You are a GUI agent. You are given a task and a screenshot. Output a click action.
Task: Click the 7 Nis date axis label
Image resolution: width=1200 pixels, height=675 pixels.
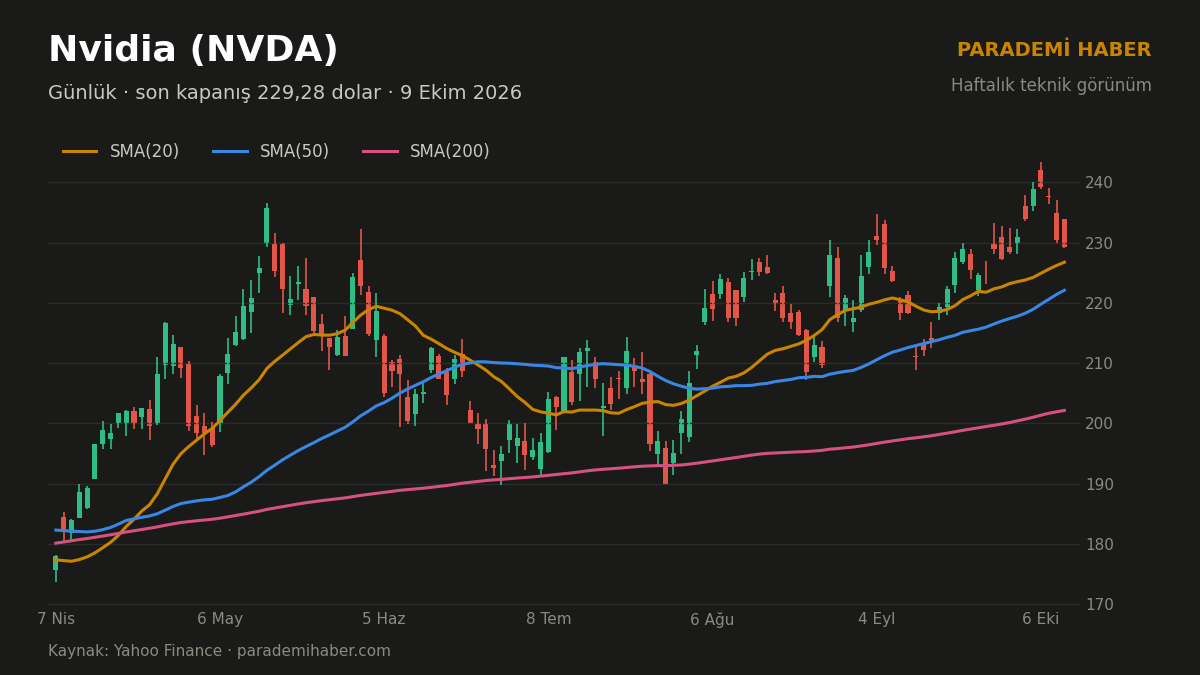pos(56,619)
